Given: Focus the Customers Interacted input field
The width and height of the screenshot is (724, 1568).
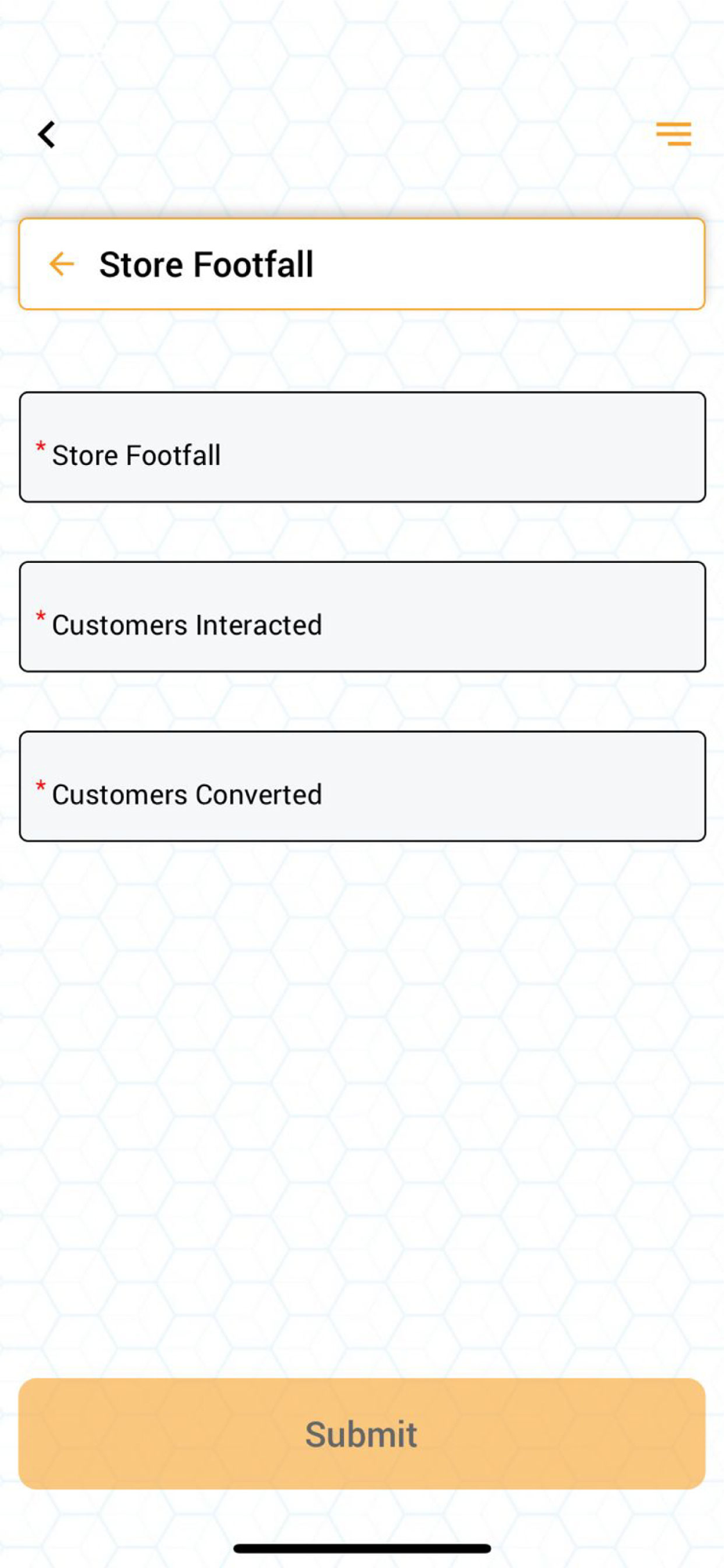Looking at the screenshot, I should tap(362, 616).
